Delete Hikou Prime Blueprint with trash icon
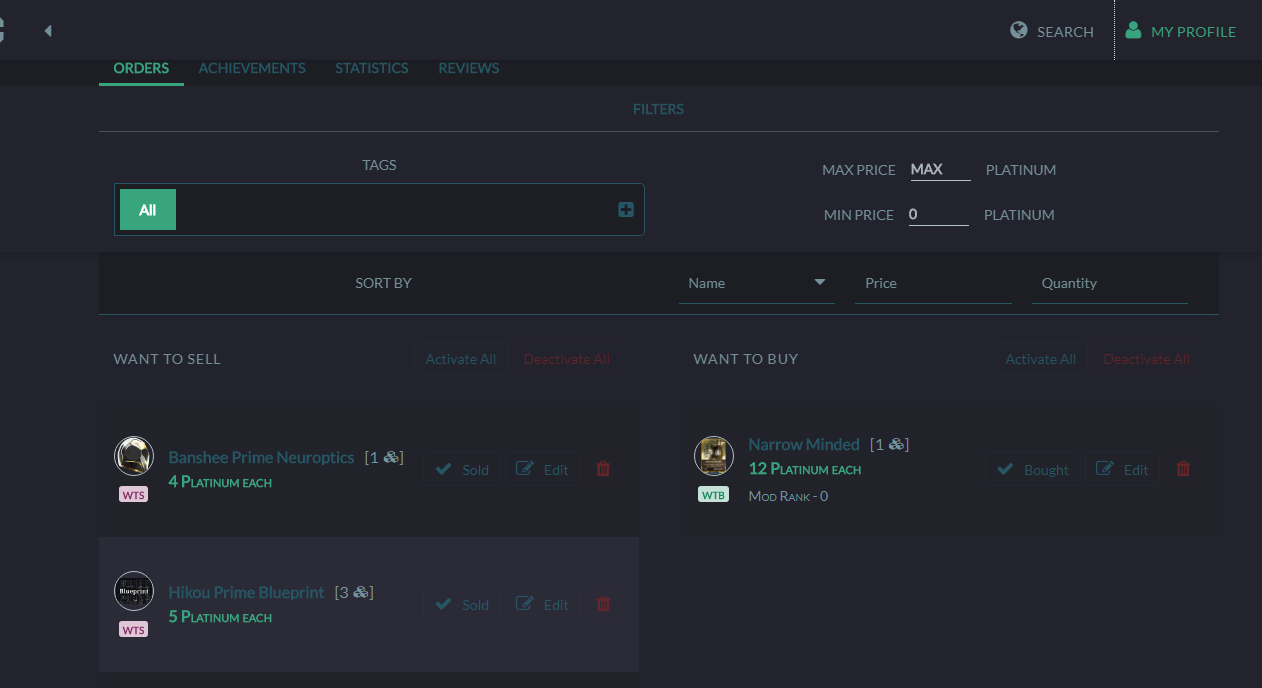 pyautogui.click(x=602, y=604)
